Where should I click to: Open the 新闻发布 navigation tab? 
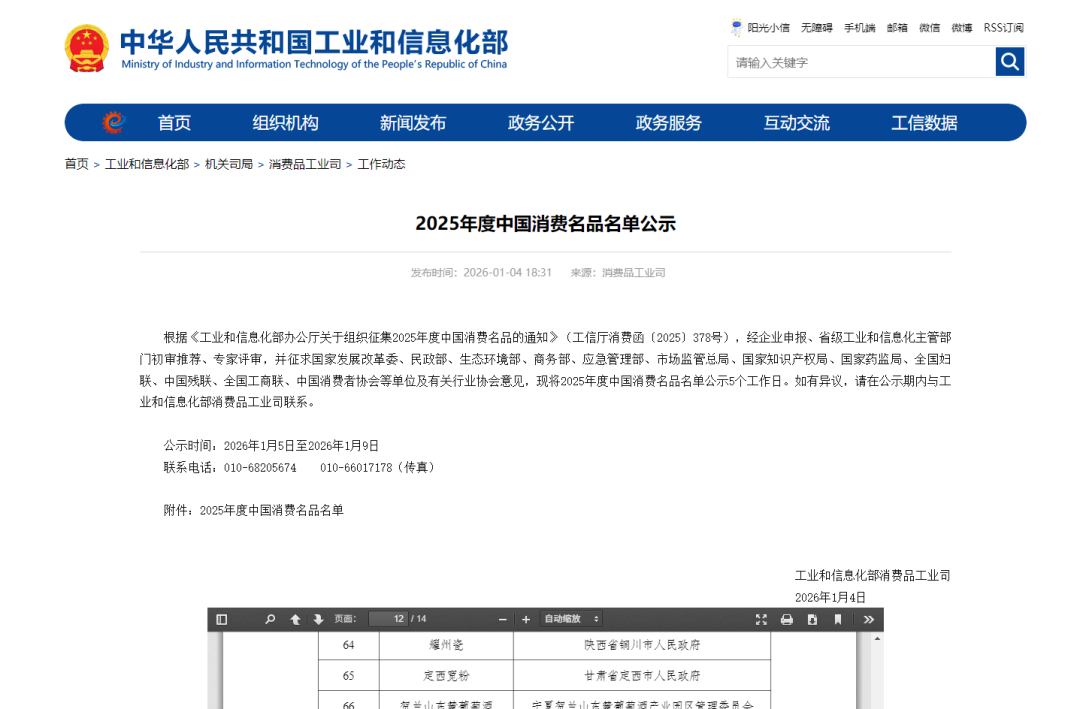click(x=413, y=122)
